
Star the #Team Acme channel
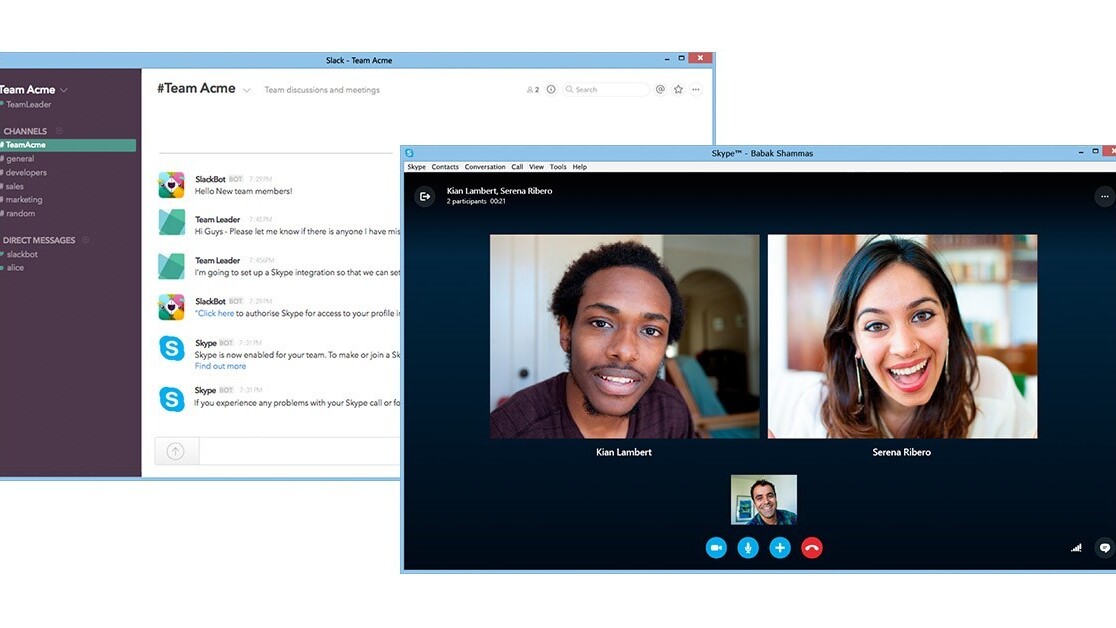[x=678, y=90]
